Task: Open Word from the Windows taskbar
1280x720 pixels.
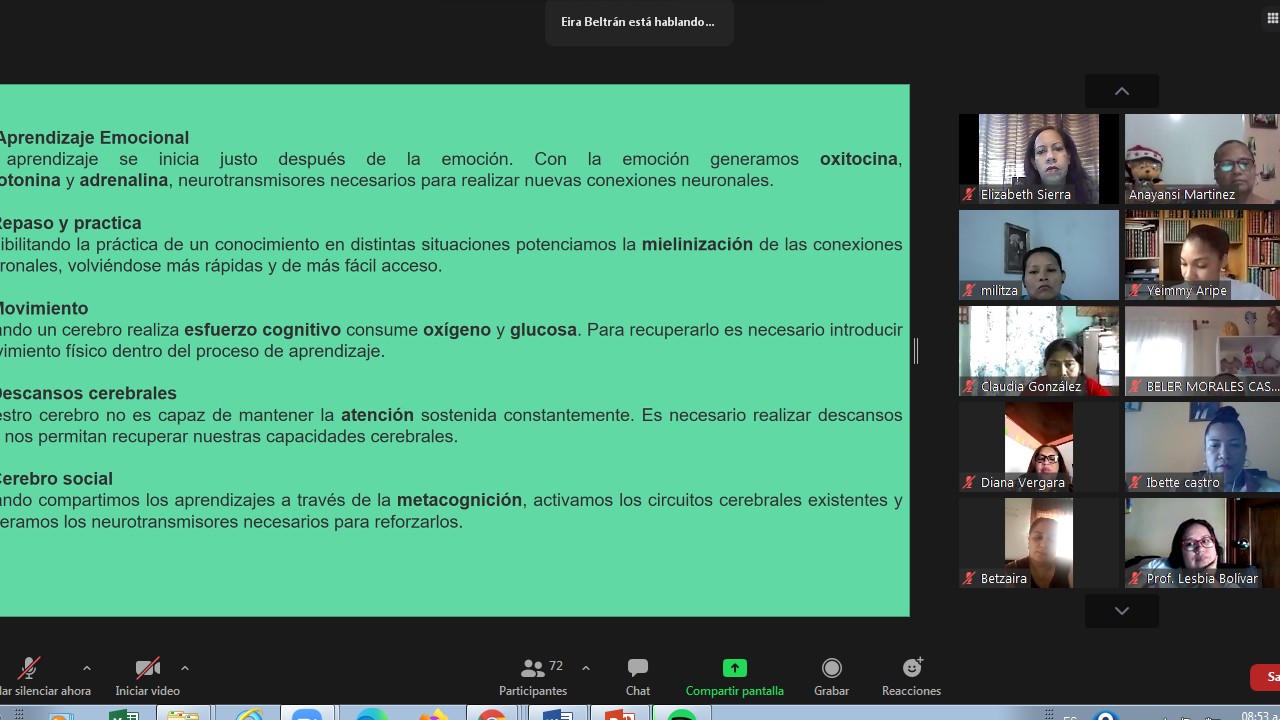Action: click(557, 714)
